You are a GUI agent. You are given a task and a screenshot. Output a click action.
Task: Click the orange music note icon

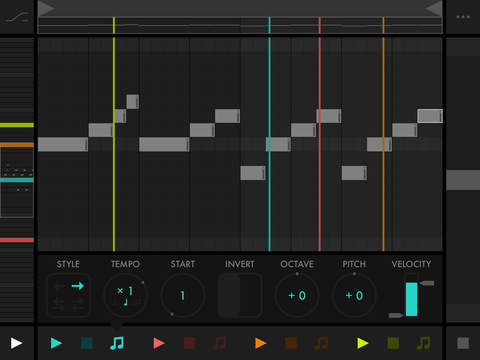pos(321,343)
